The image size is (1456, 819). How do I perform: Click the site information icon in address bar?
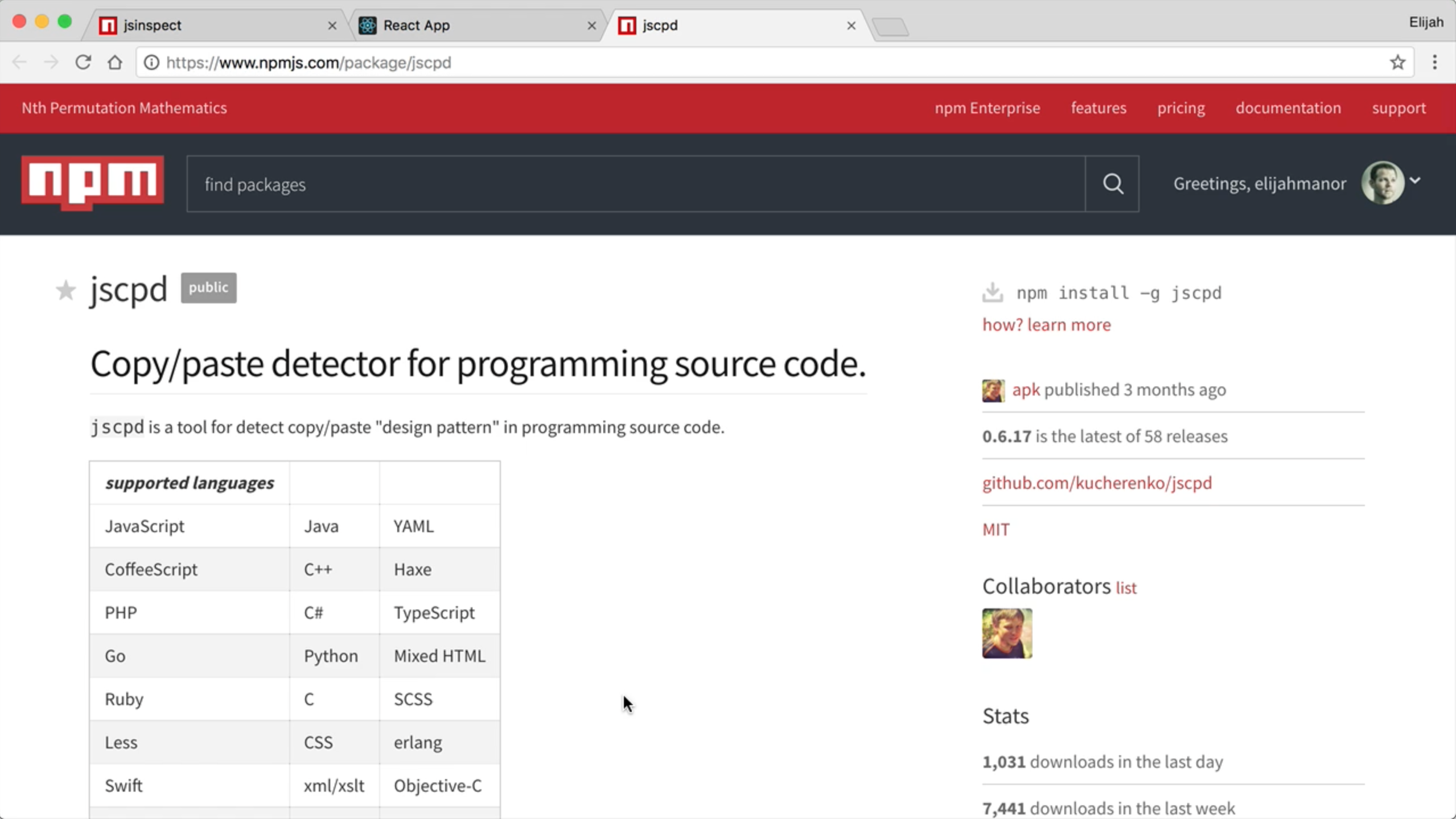click(x=151, y=63)
